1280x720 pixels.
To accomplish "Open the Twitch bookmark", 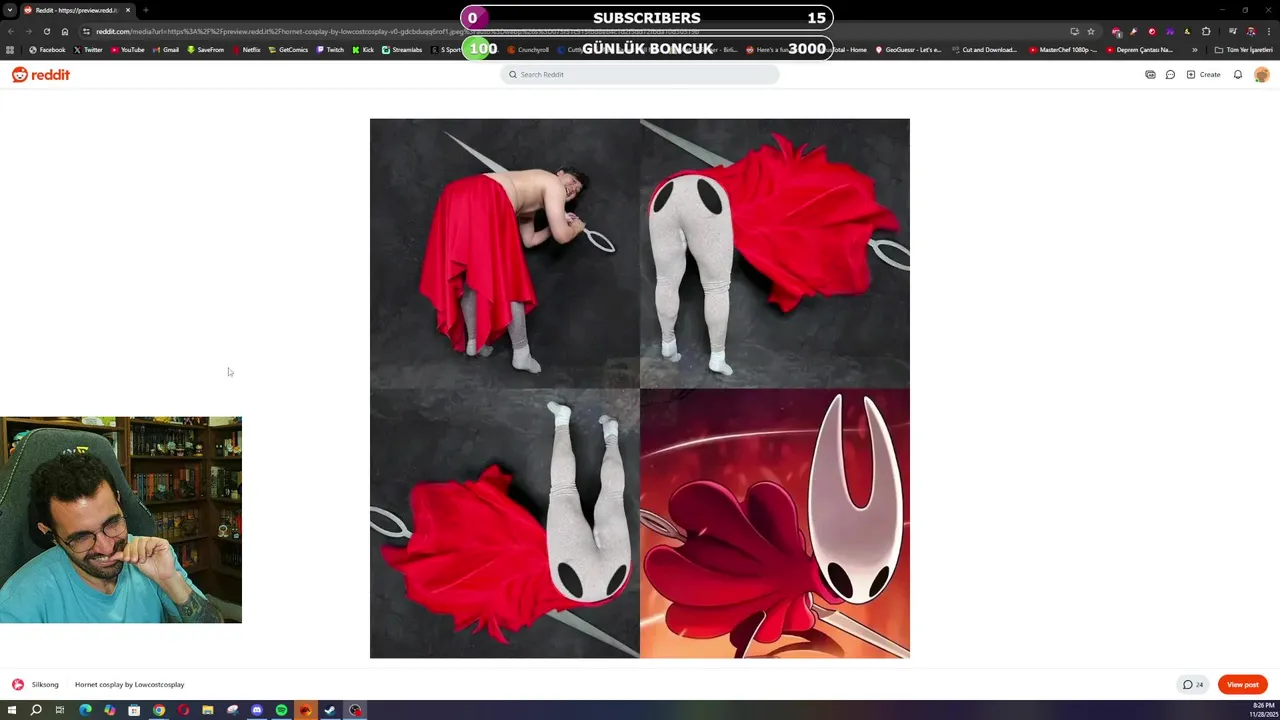I will (x=330, y=50).
